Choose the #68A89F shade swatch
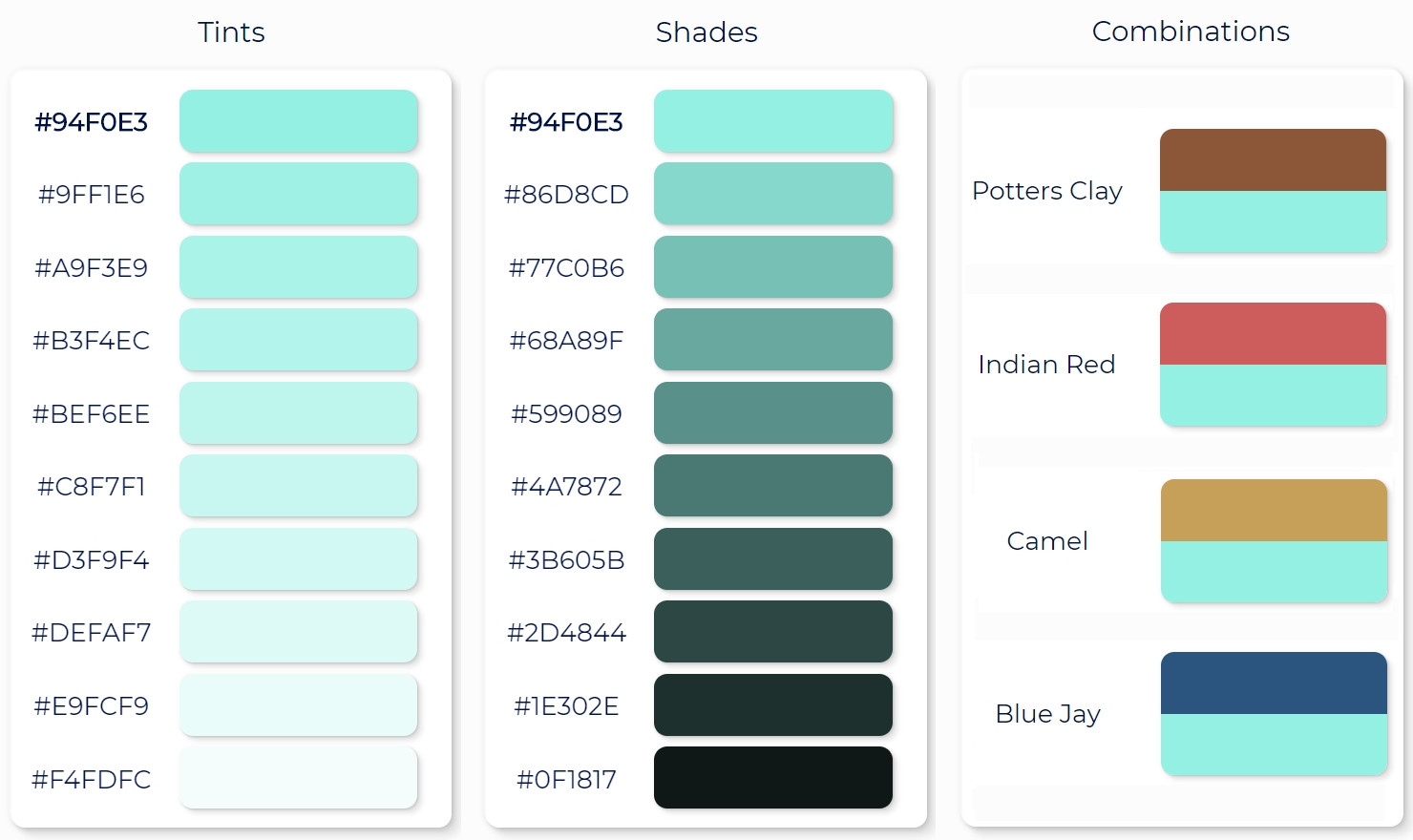1413x840 pixels. pos(772,340)
